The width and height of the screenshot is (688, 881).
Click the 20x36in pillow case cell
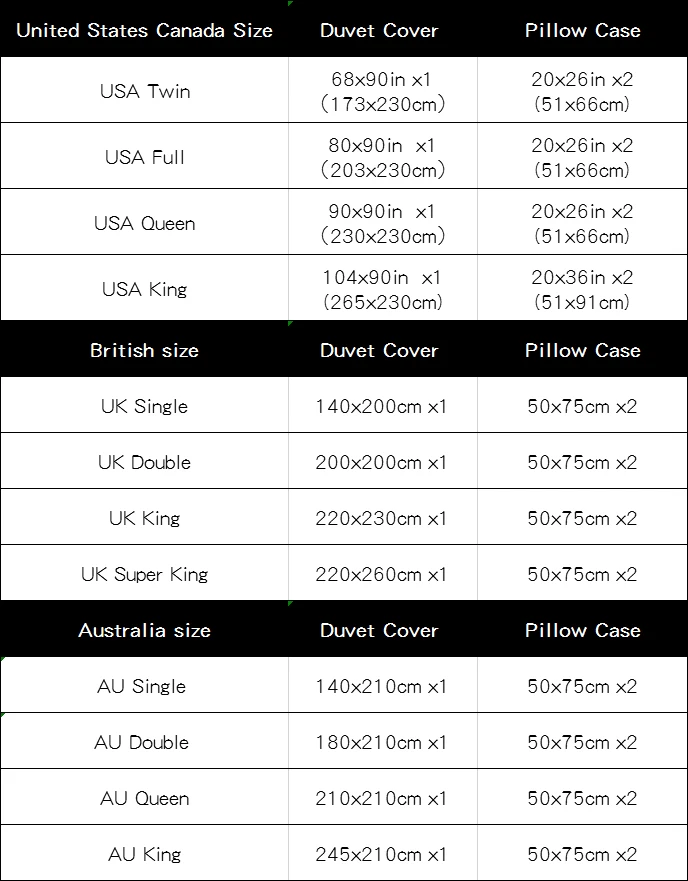pos(582,289)
